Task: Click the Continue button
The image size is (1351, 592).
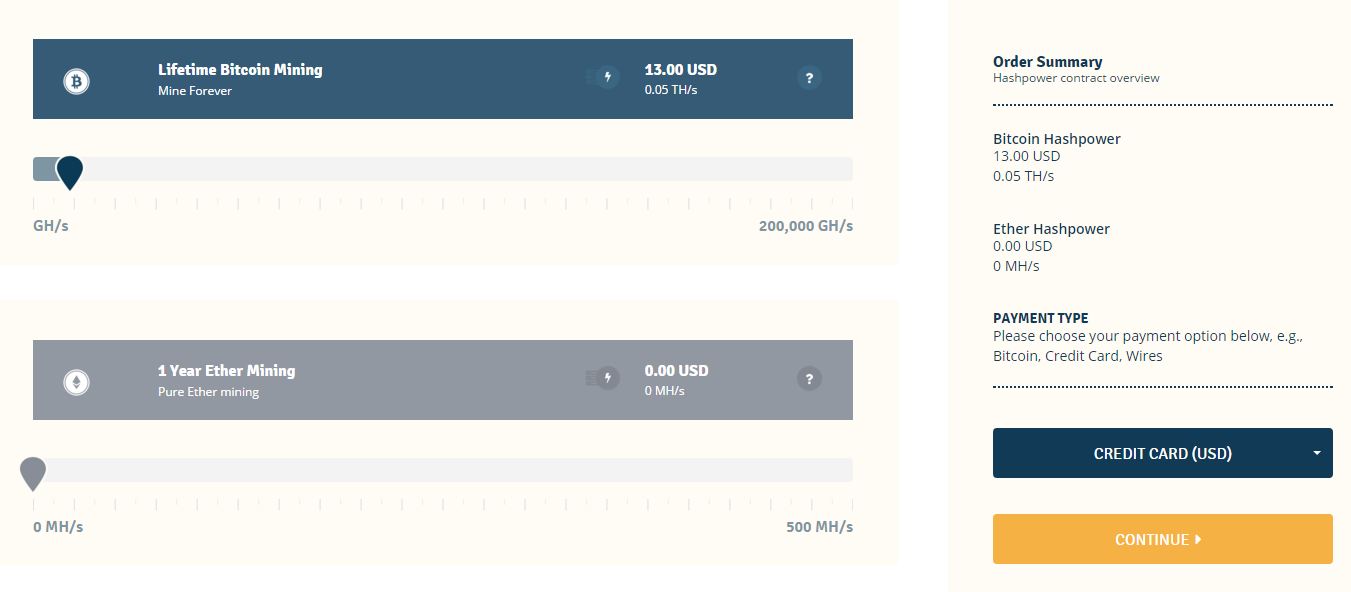Action: 1163,539
